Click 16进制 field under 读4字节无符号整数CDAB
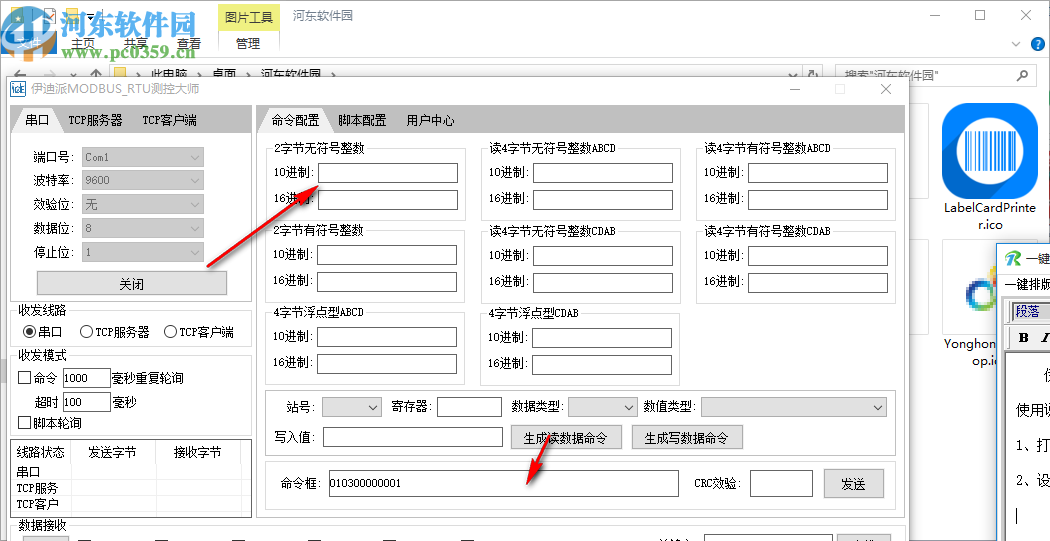The width and height of the screenshot is (1050, 541). [603, 283]
